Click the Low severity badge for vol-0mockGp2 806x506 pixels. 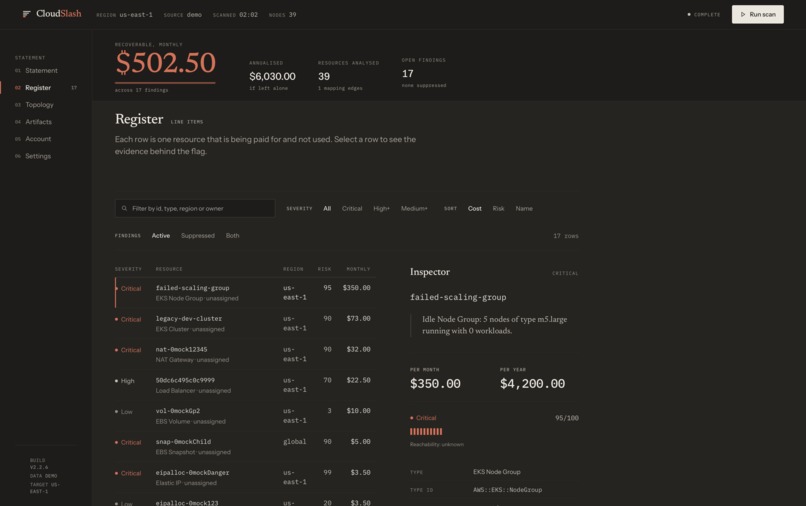click(x=124, y=412)
